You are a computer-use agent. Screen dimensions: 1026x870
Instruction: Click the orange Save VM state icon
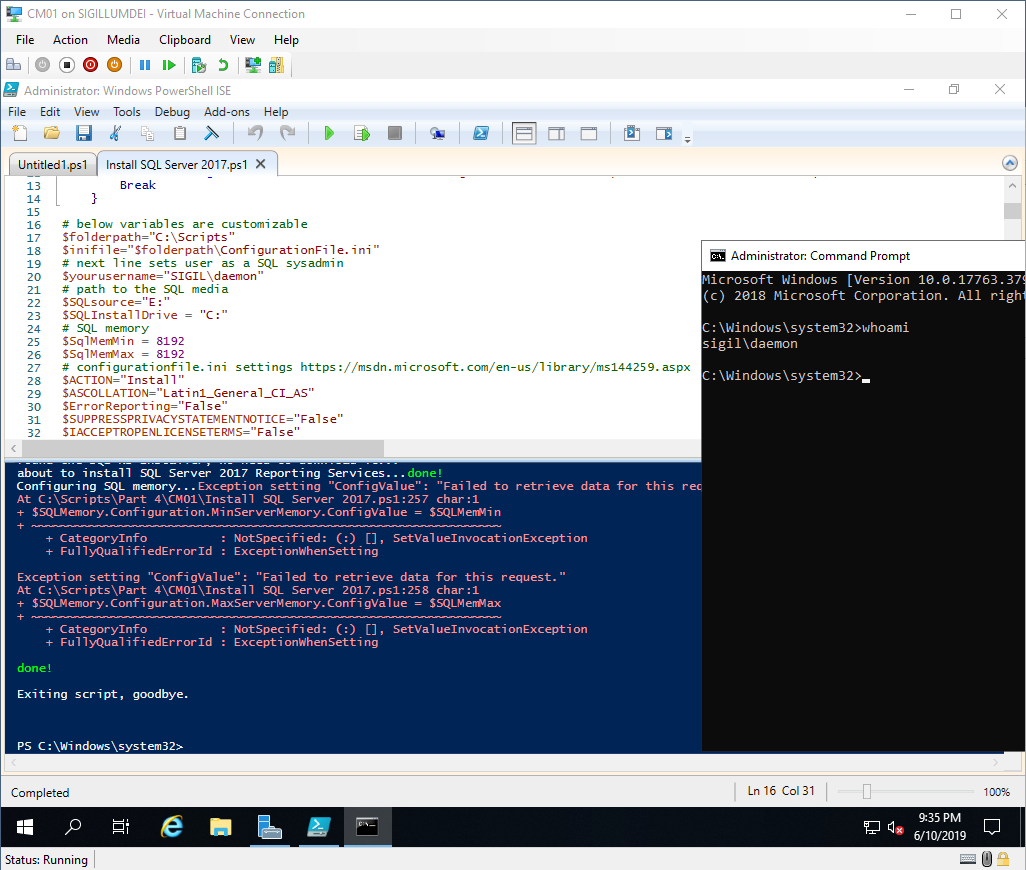click(x=115, y=65)
